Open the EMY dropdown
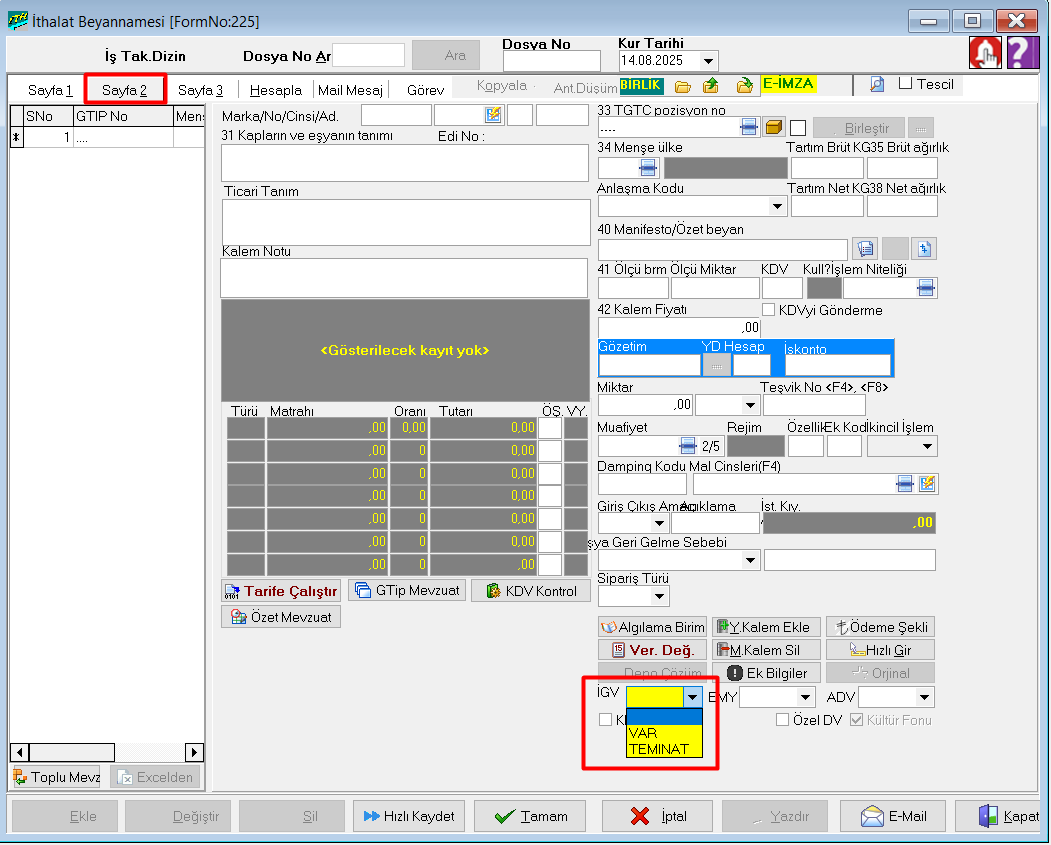 click(806, 698)
